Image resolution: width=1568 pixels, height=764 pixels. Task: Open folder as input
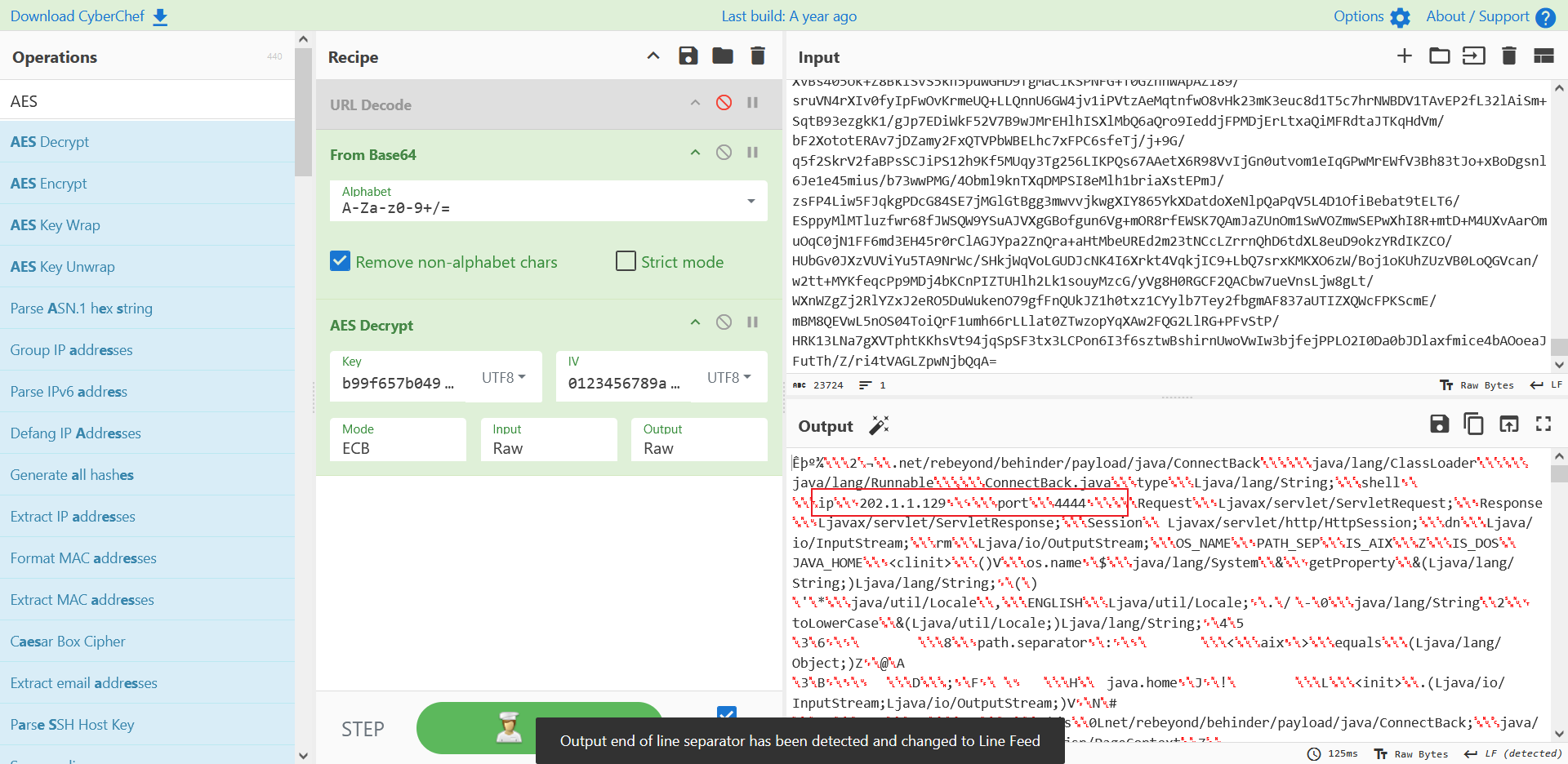pos(1440,56)
